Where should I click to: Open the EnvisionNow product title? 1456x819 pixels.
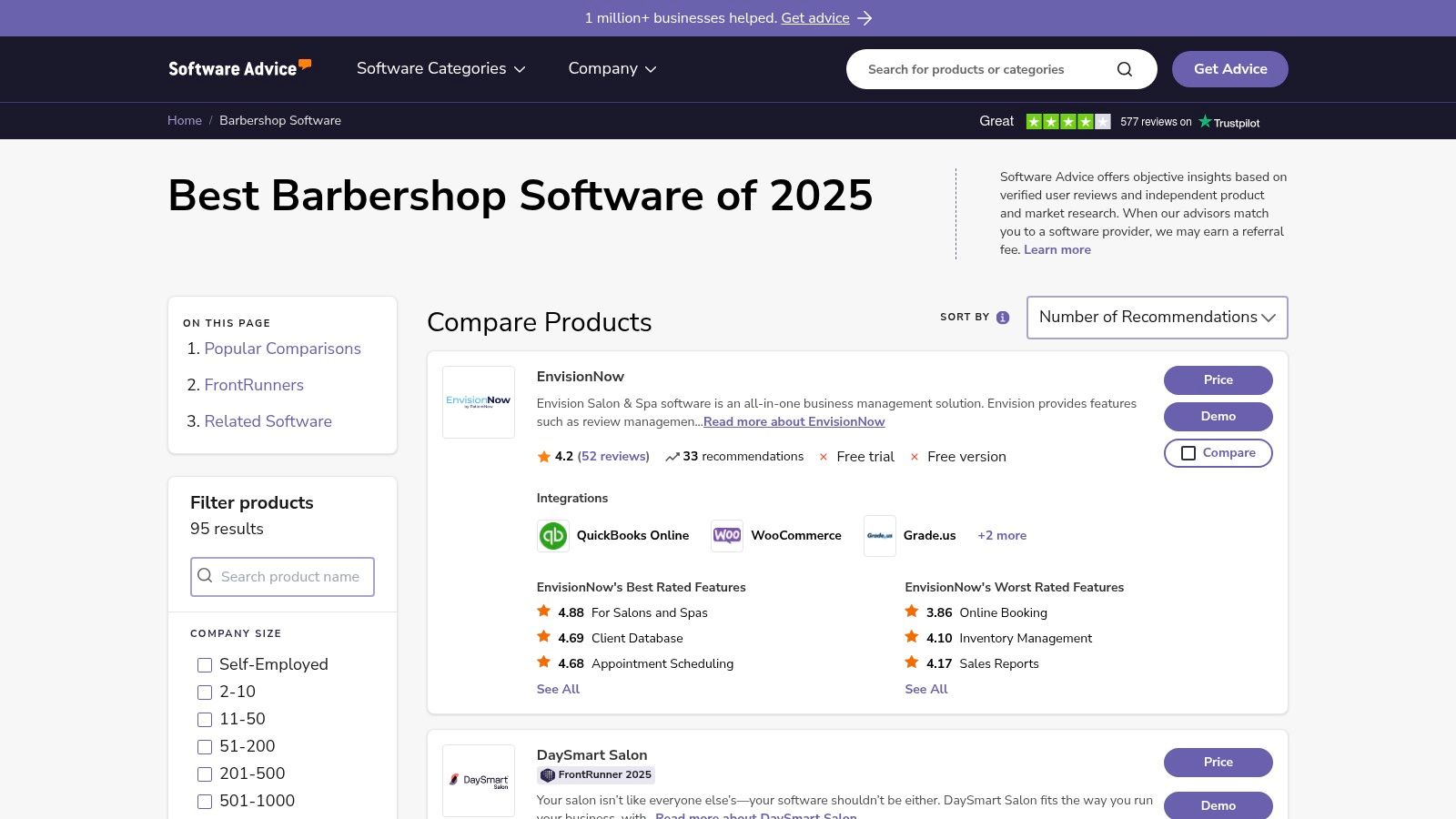pyautogui.click(x=581, y=377)
